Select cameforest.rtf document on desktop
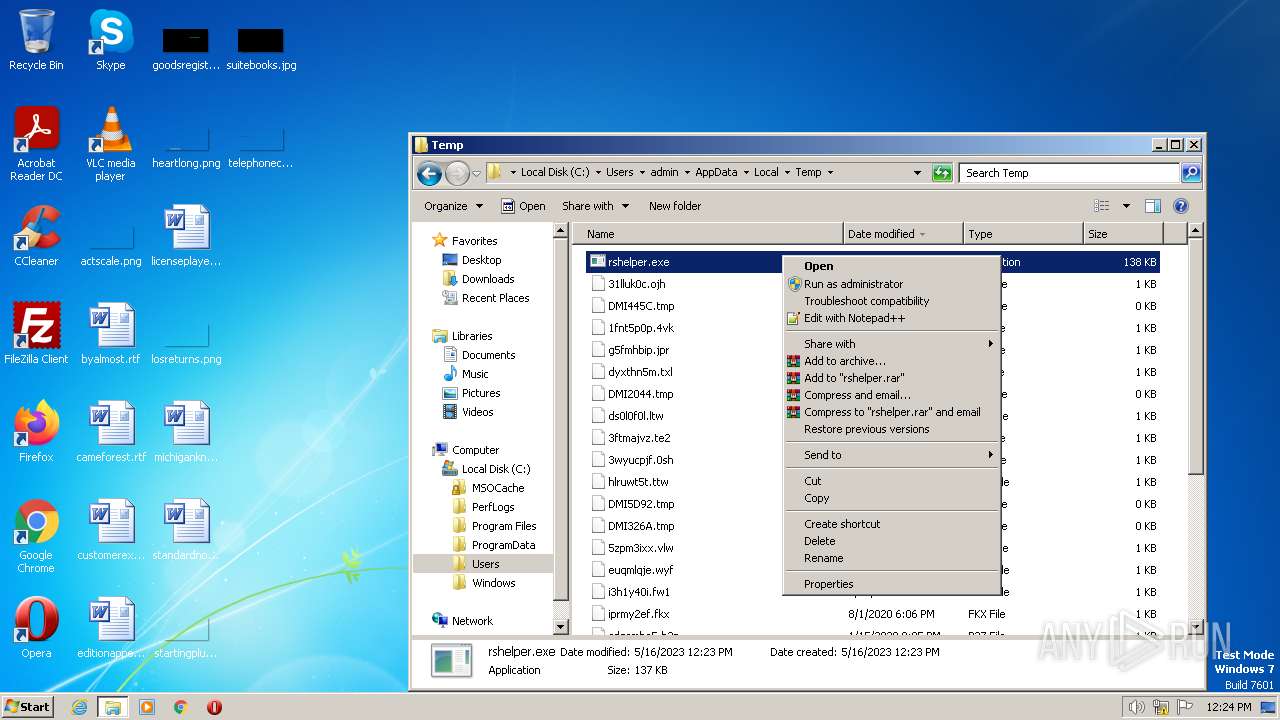This screenshot has height=720, width=1280. [x=110, y=432]
